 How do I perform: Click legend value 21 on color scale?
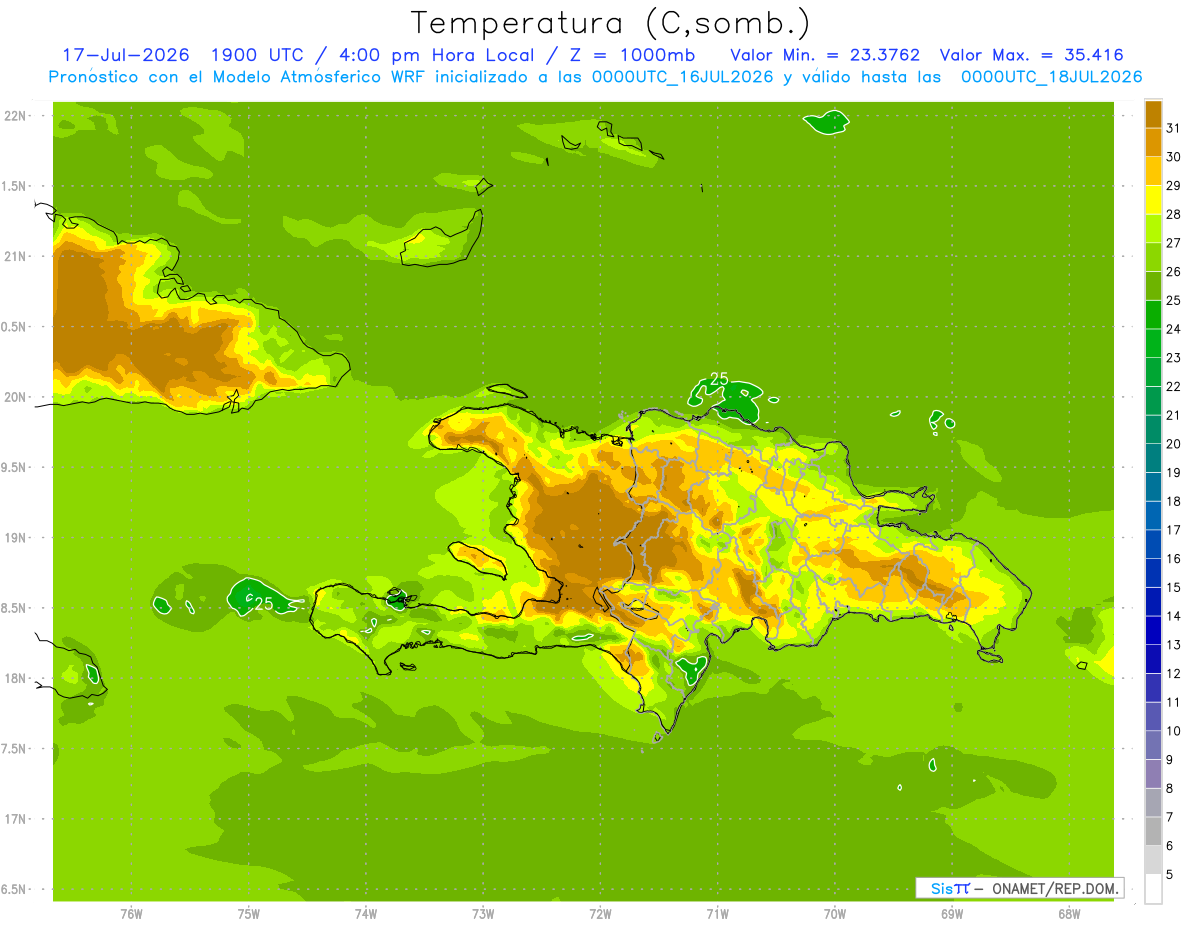coord(1173,415)
